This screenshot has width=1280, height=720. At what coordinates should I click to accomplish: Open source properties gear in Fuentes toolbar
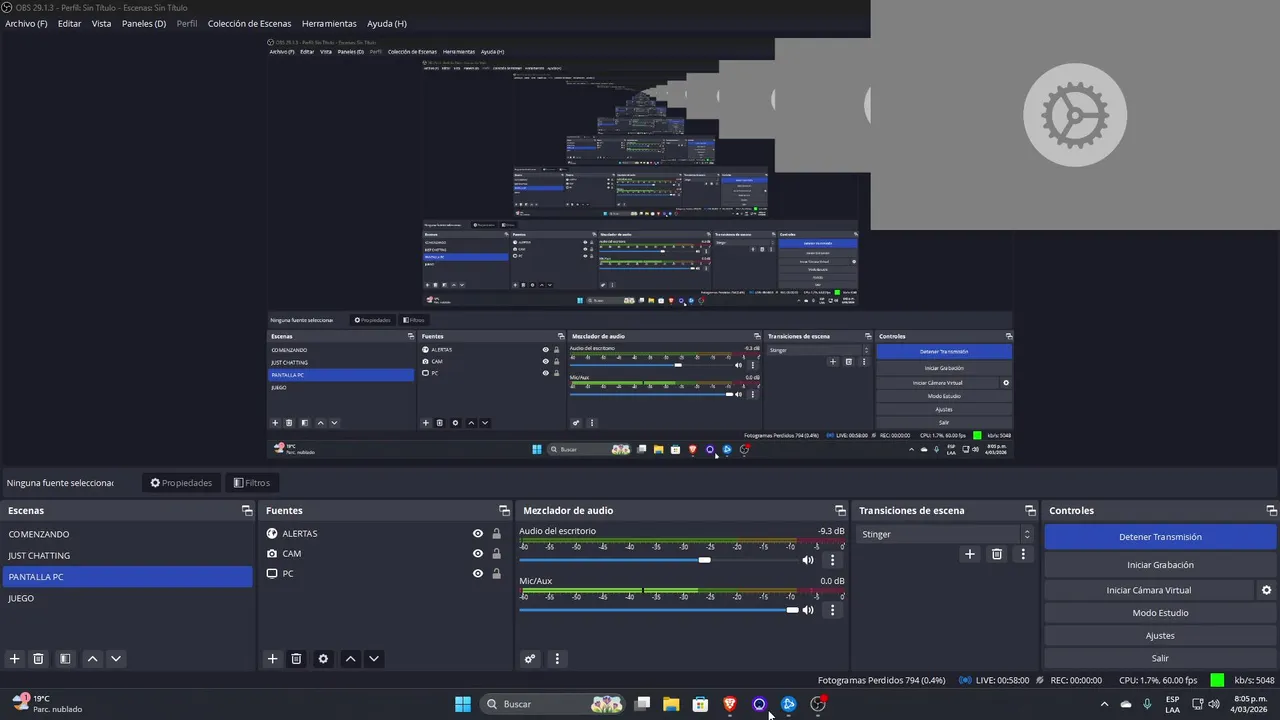pyautogui.click(x=323, y=659)
